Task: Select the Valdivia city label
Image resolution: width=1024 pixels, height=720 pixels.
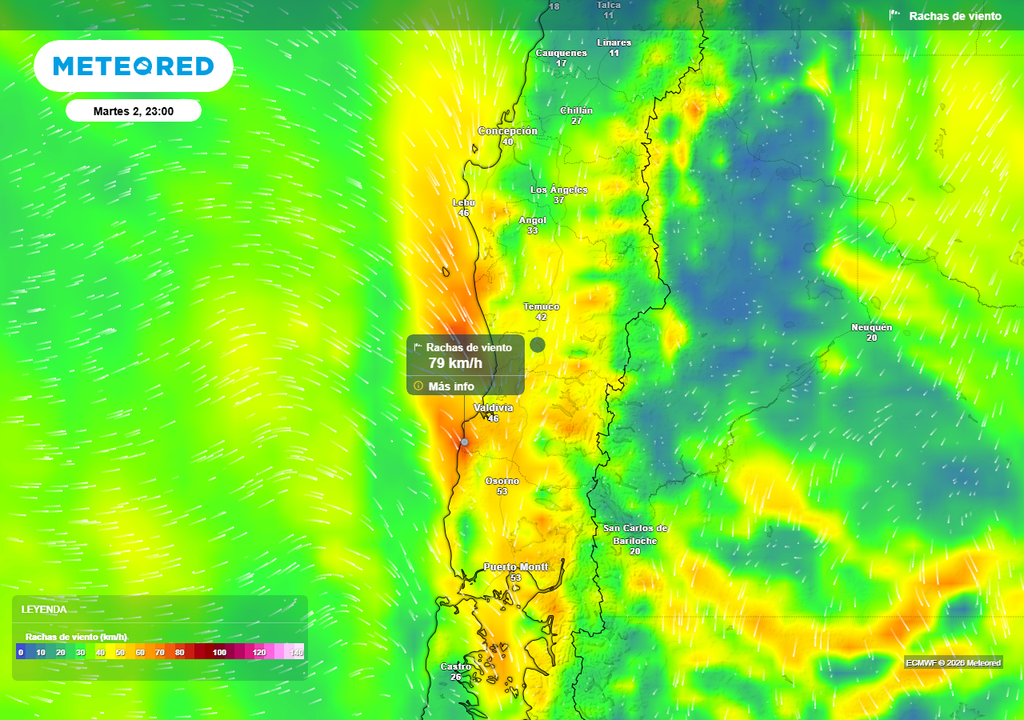Action: click(x=493, y=408)
